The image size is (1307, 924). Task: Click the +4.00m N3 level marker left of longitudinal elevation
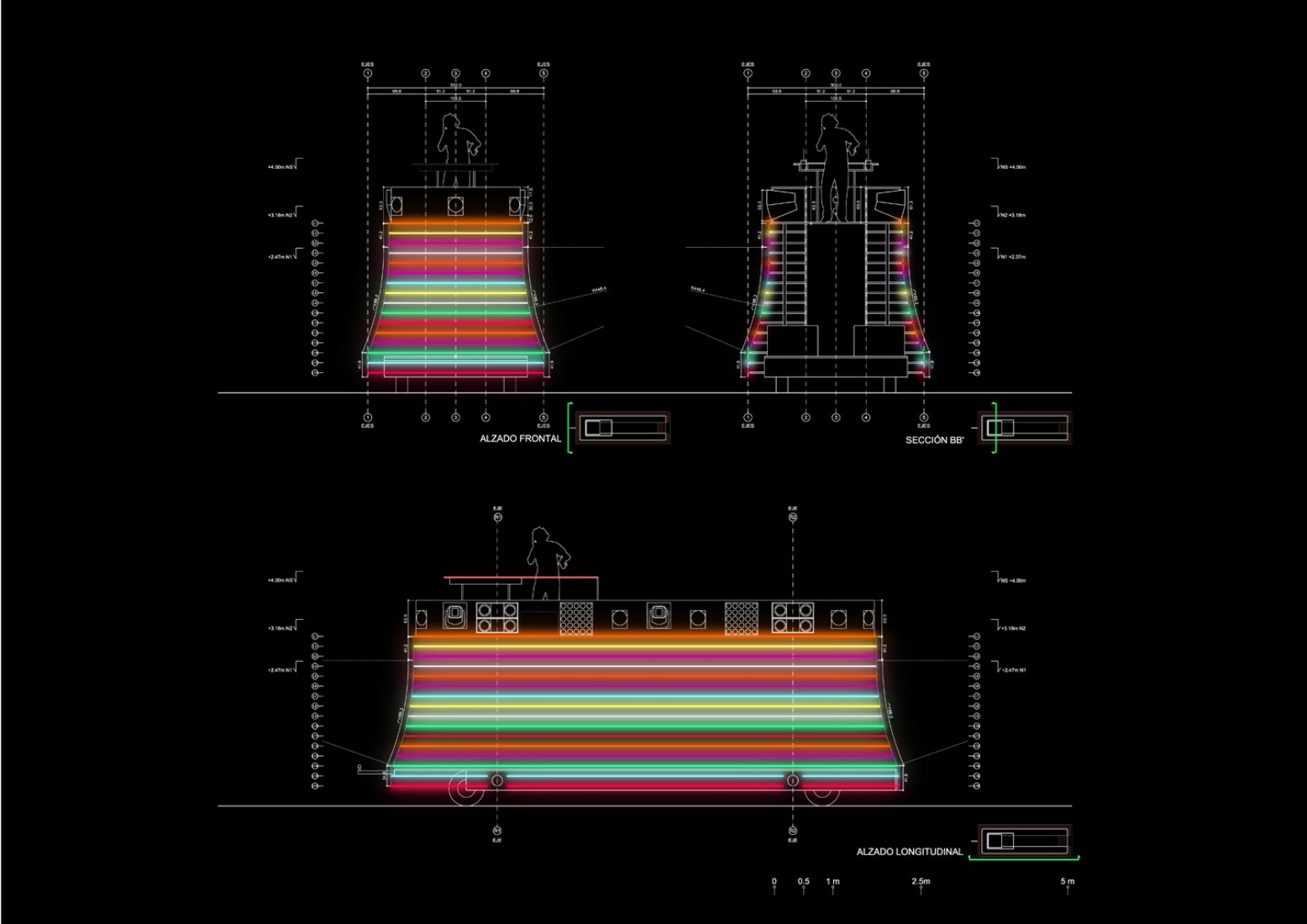[285, 579]
